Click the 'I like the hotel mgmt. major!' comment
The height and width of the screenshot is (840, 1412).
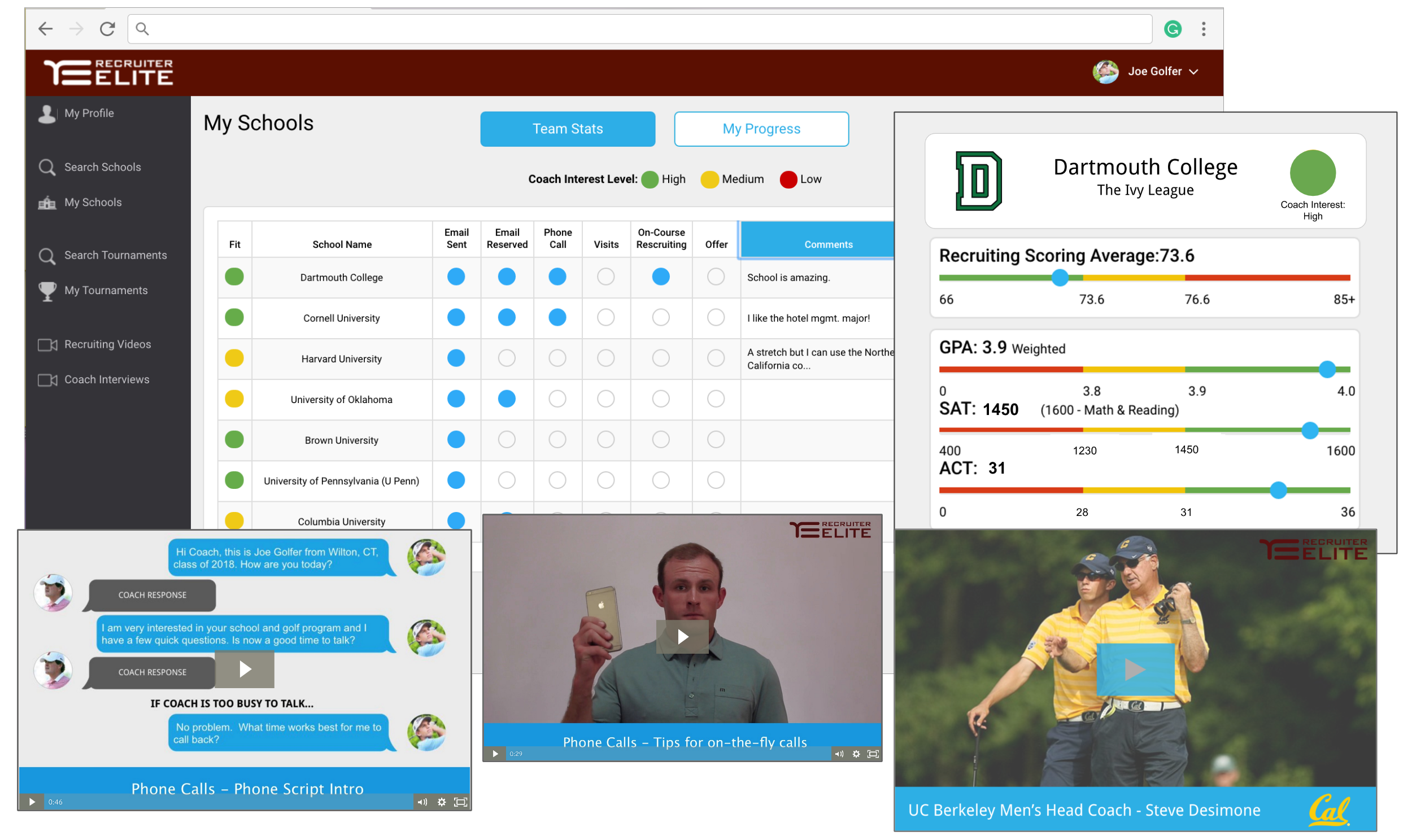pyautogui.click(x=808, y=318)
